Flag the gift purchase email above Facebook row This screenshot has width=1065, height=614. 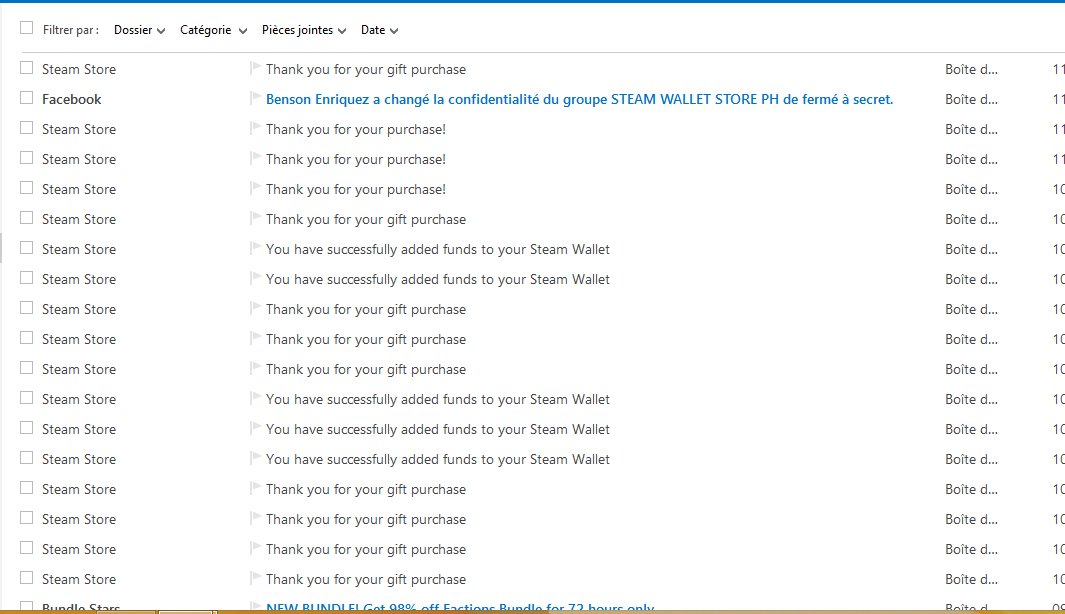pyautogui.click(x=255, y=68)
